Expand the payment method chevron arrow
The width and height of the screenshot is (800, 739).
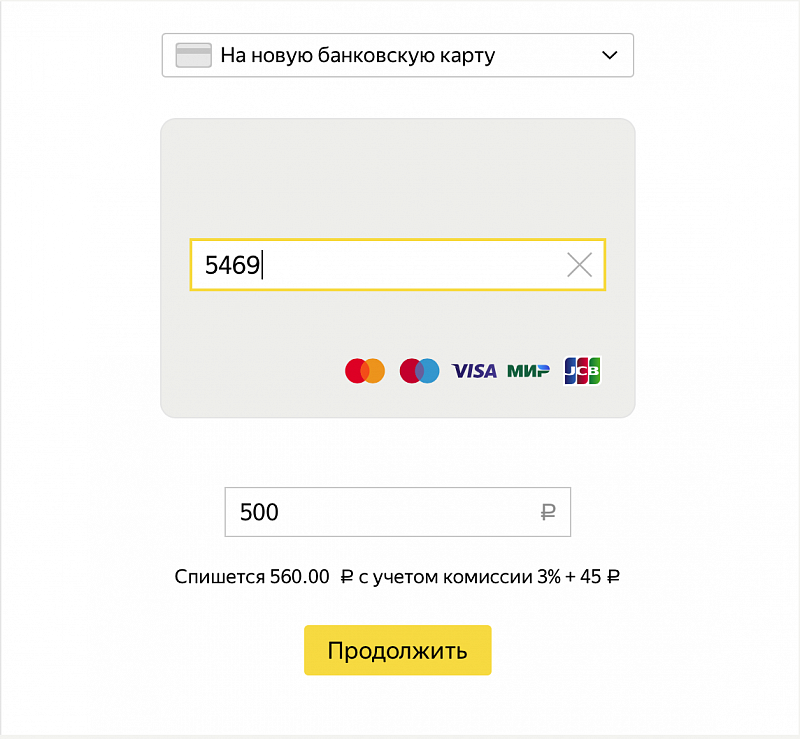(610, 55)
